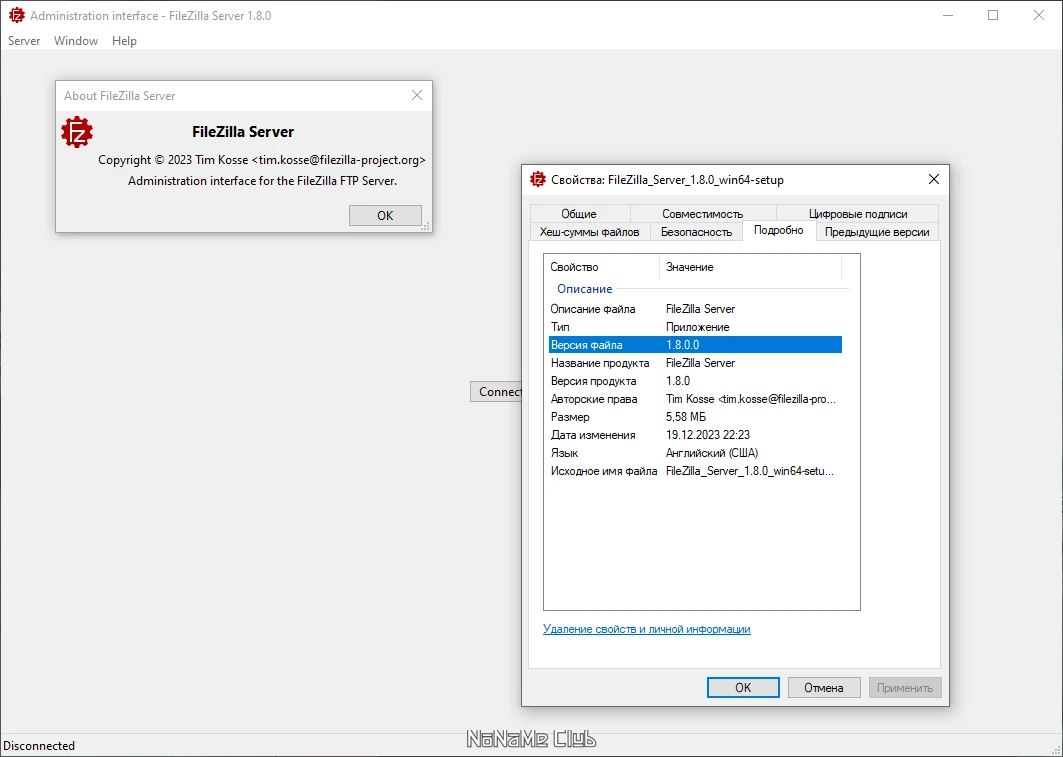Switch to the Совместимость tab
Image resolution: width=1063 pixels, height=757 pixels.
pyautogui.click(x=702, y=213)
